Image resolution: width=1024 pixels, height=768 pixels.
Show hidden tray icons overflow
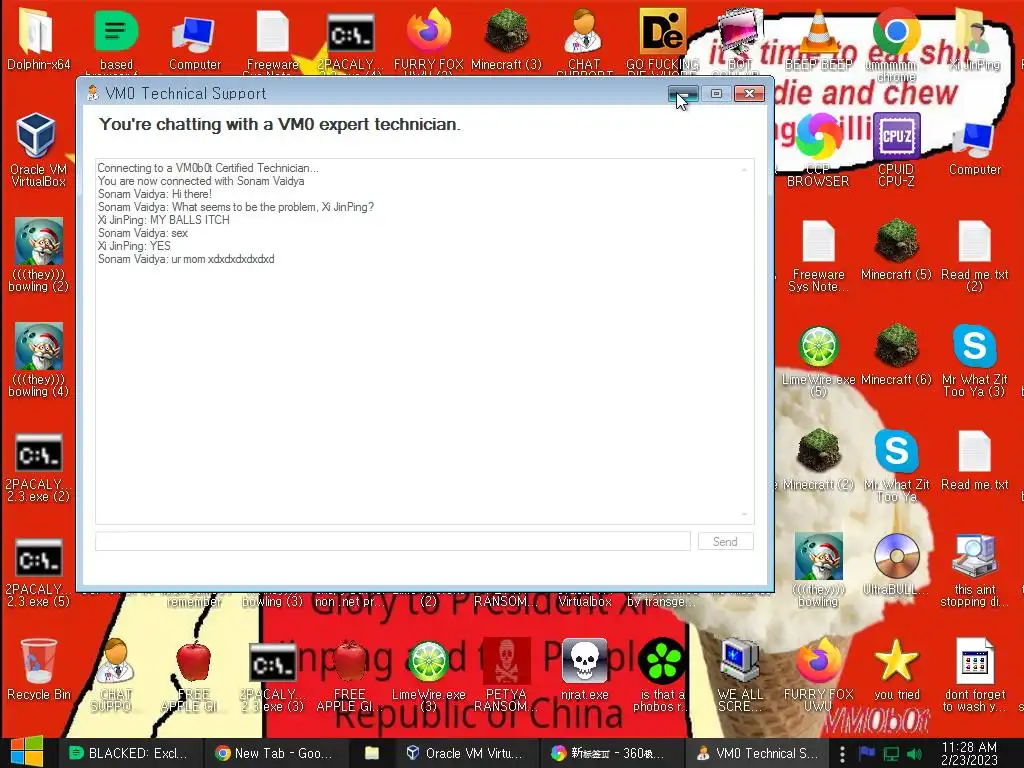click(842, 754)
